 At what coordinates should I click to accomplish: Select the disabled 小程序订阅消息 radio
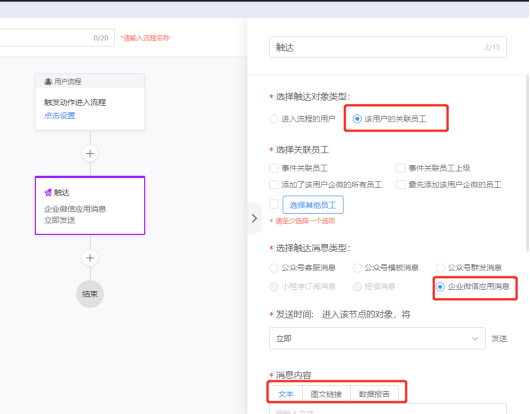coord(273,287)
